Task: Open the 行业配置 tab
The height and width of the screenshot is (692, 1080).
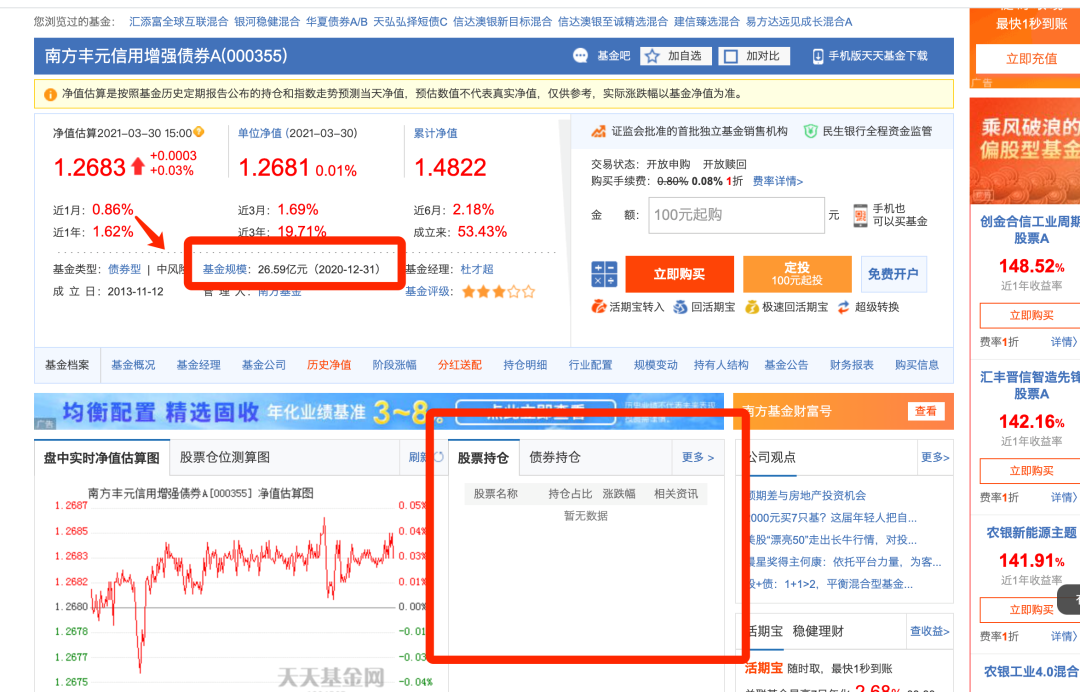Action: coord(590,365)
